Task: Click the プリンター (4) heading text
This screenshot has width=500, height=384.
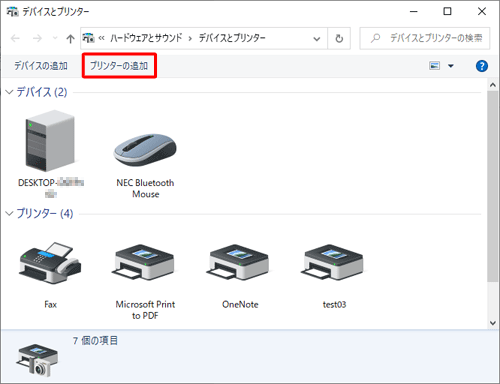Action: pyautogui.click(x=45, y=213)
